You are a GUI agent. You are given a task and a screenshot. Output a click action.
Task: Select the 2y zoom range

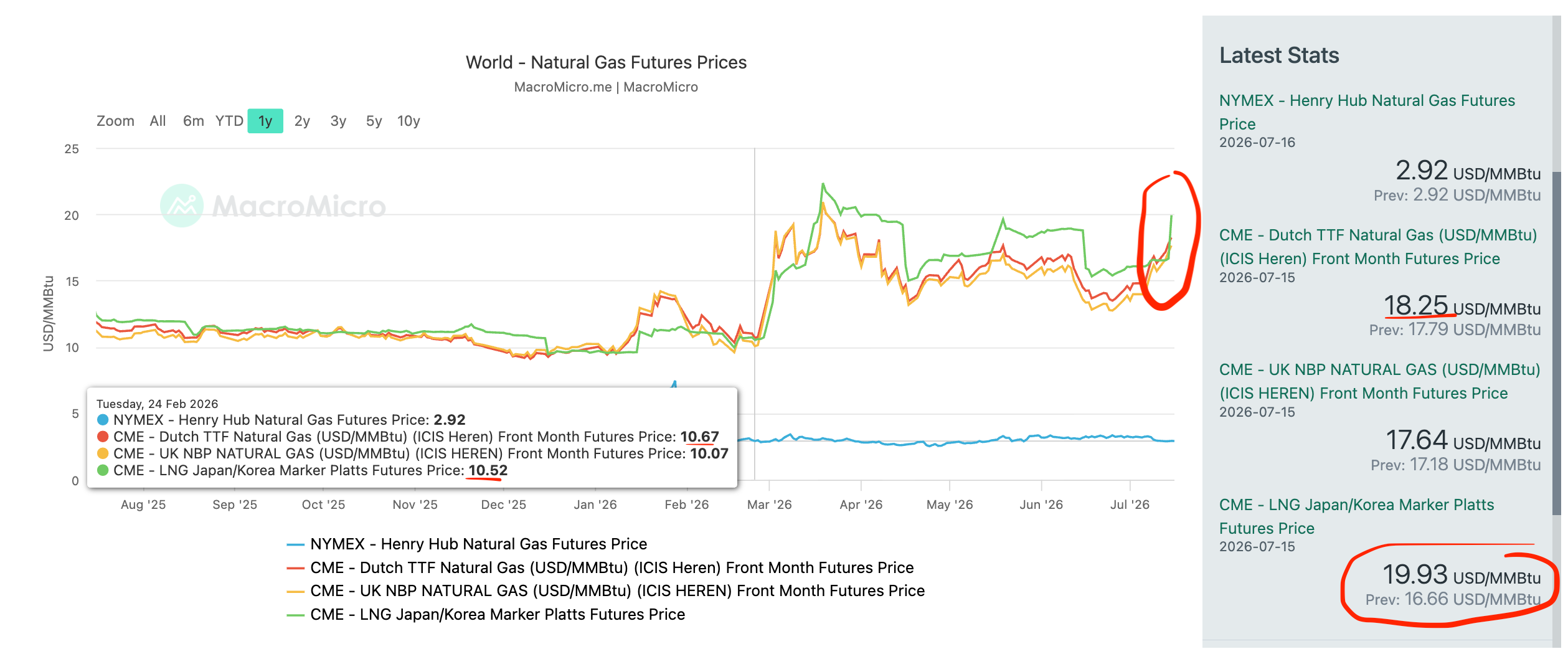302,121
